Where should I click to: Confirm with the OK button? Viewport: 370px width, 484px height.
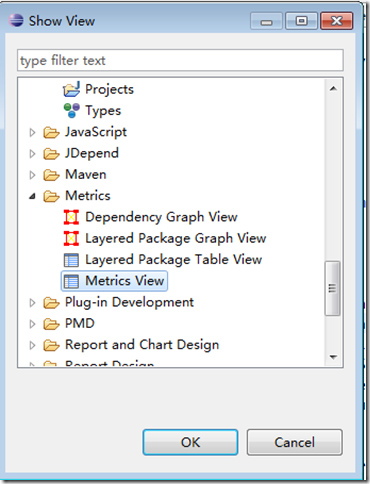click(190, 442)
